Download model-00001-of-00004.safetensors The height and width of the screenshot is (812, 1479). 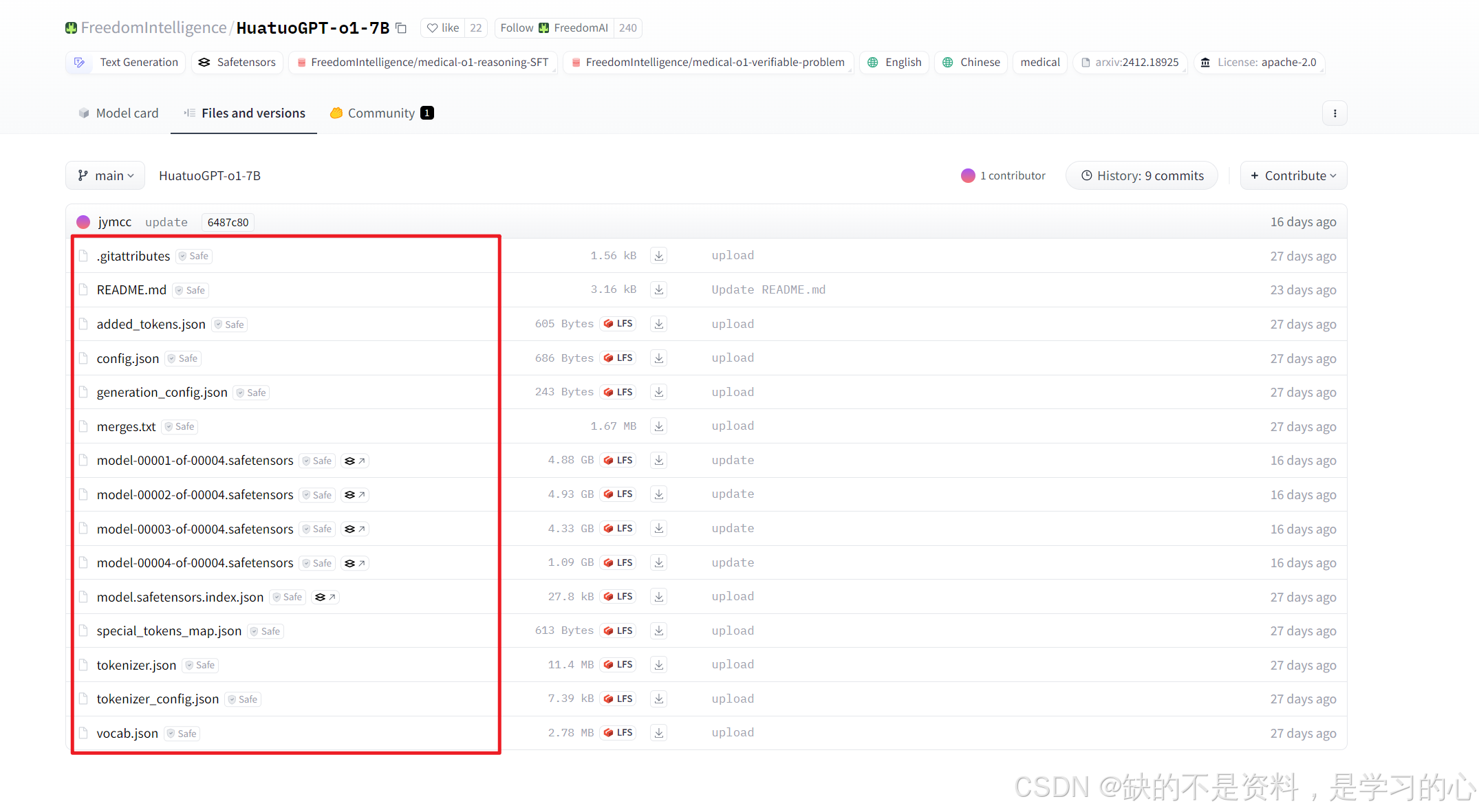click(659, 461)
